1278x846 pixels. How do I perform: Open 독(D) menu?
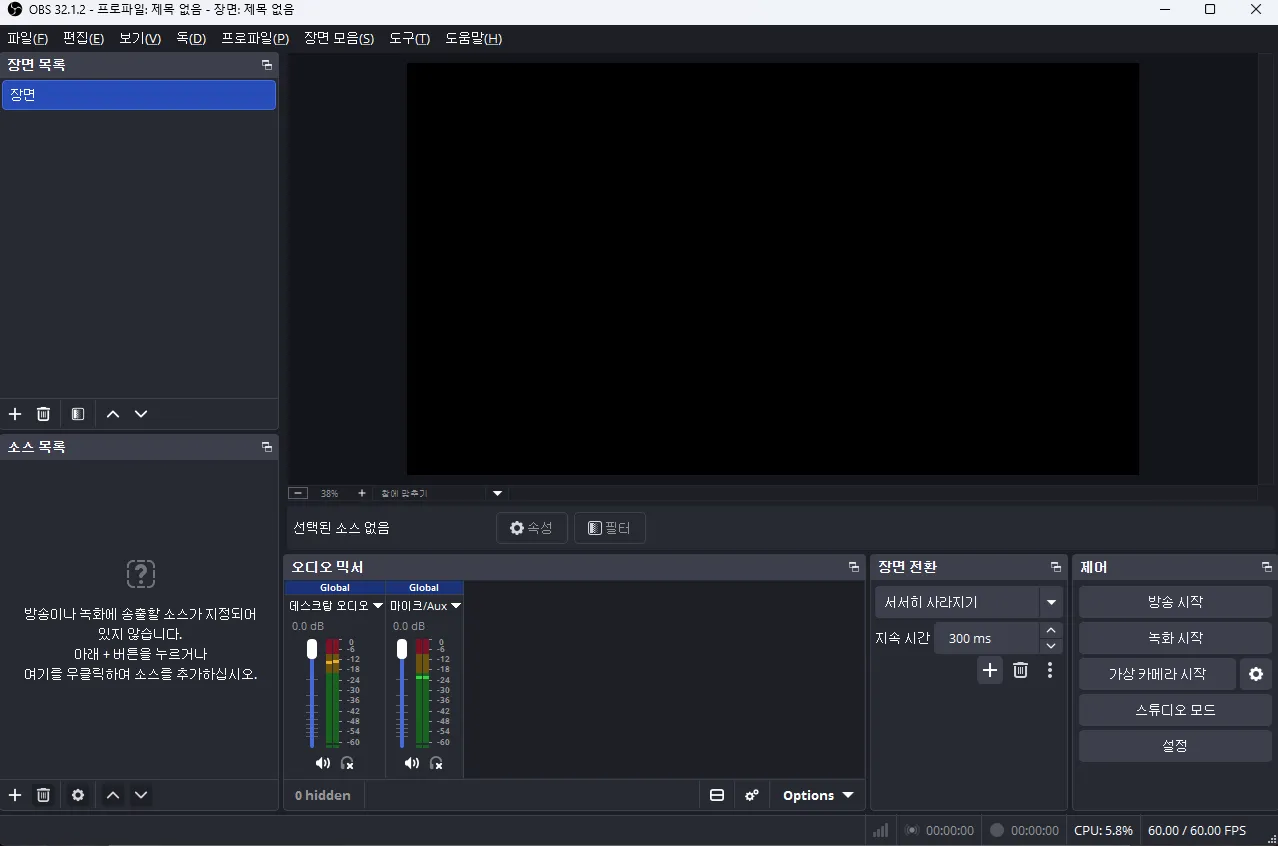click(191, 38)
